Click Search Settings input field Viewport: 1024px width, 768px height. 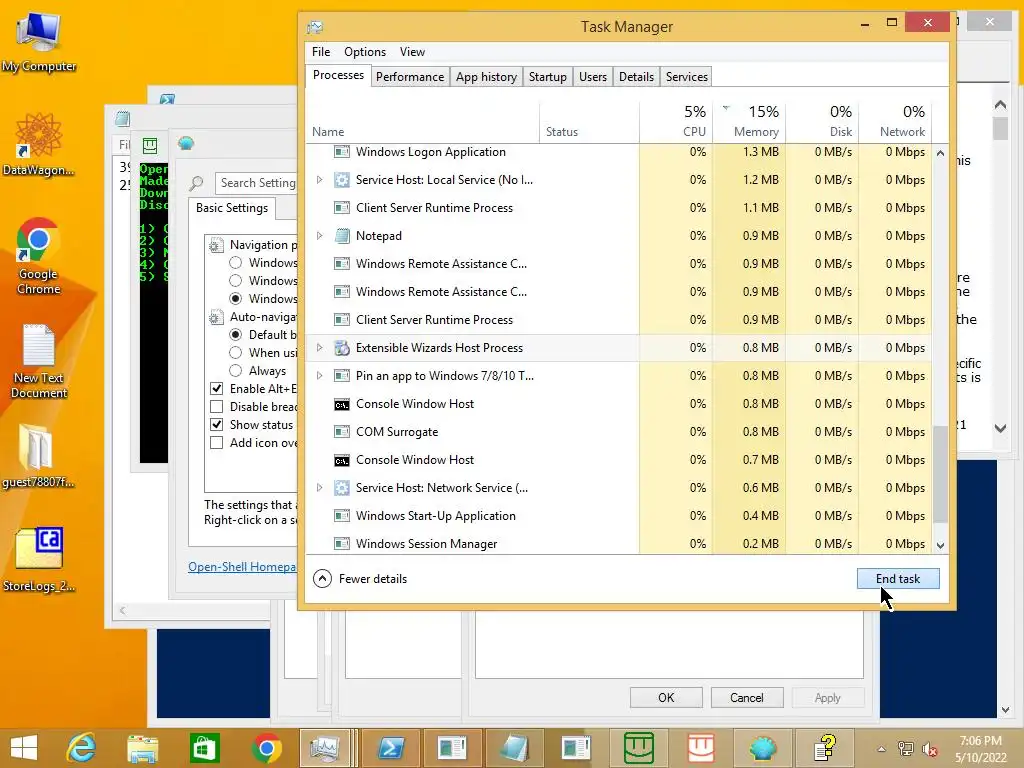257,183
